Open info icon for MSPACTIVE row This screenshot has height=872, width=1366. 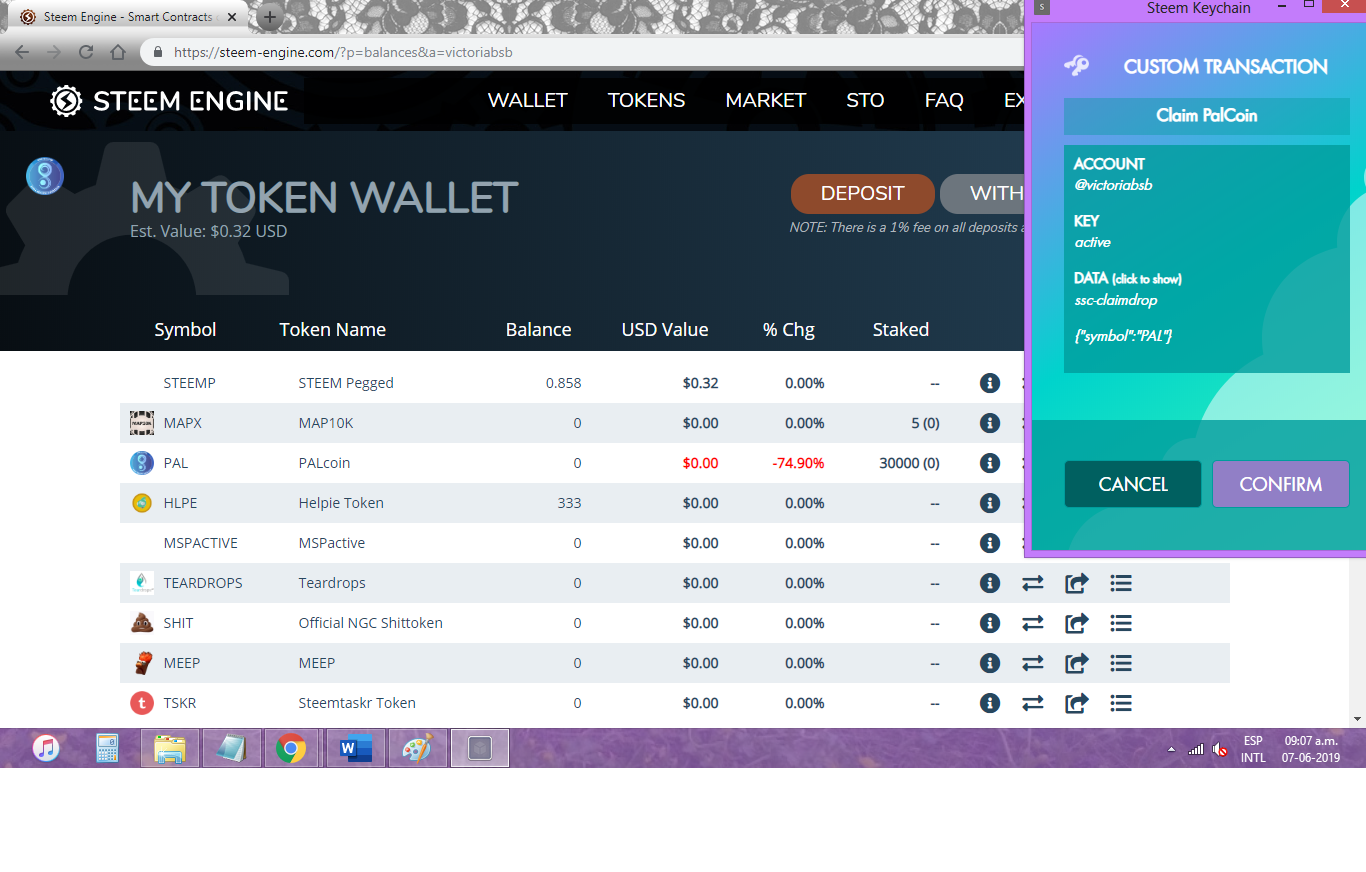(990, 543)
